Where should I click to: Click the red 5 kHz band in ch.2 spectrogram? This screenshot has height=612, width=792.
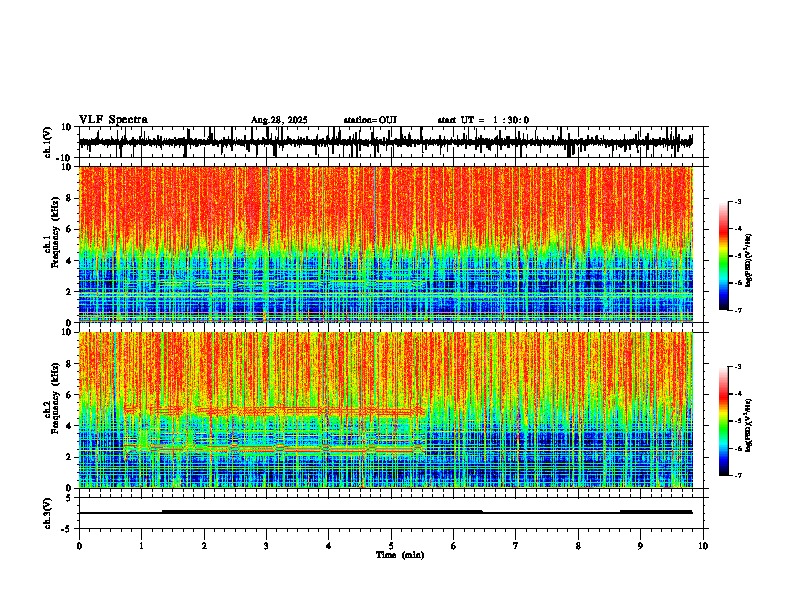(275, 411)
